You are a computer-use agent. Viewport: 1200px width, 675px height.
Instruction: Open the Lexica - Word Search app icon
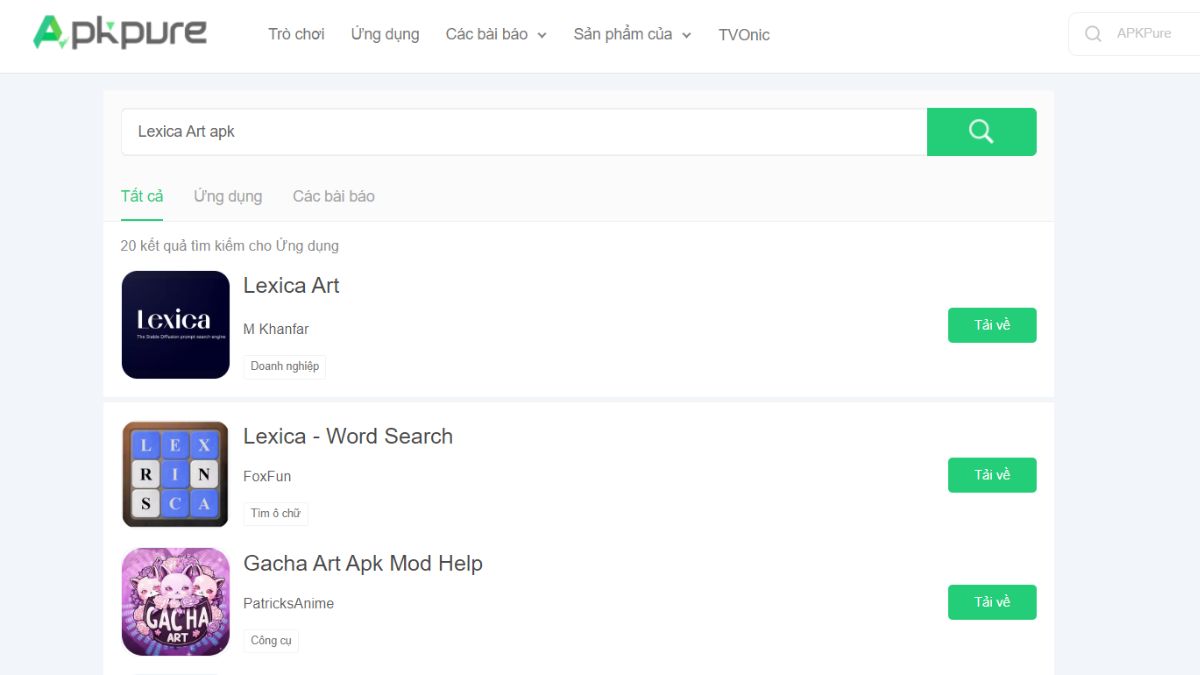(x=176, y=474)
